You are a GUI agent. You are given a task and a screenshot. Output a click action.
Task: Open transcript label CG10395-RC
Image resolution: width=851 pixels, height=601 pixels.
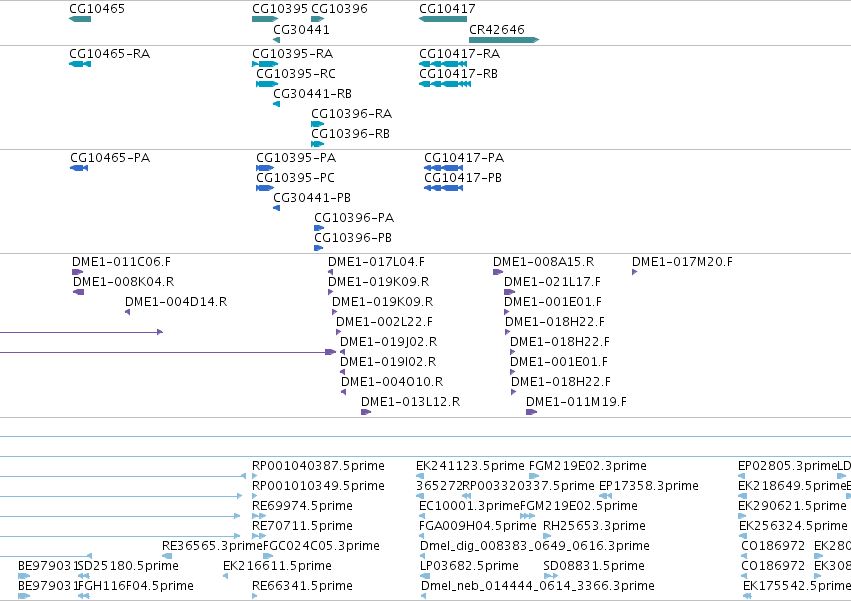[x=296, y=74]
